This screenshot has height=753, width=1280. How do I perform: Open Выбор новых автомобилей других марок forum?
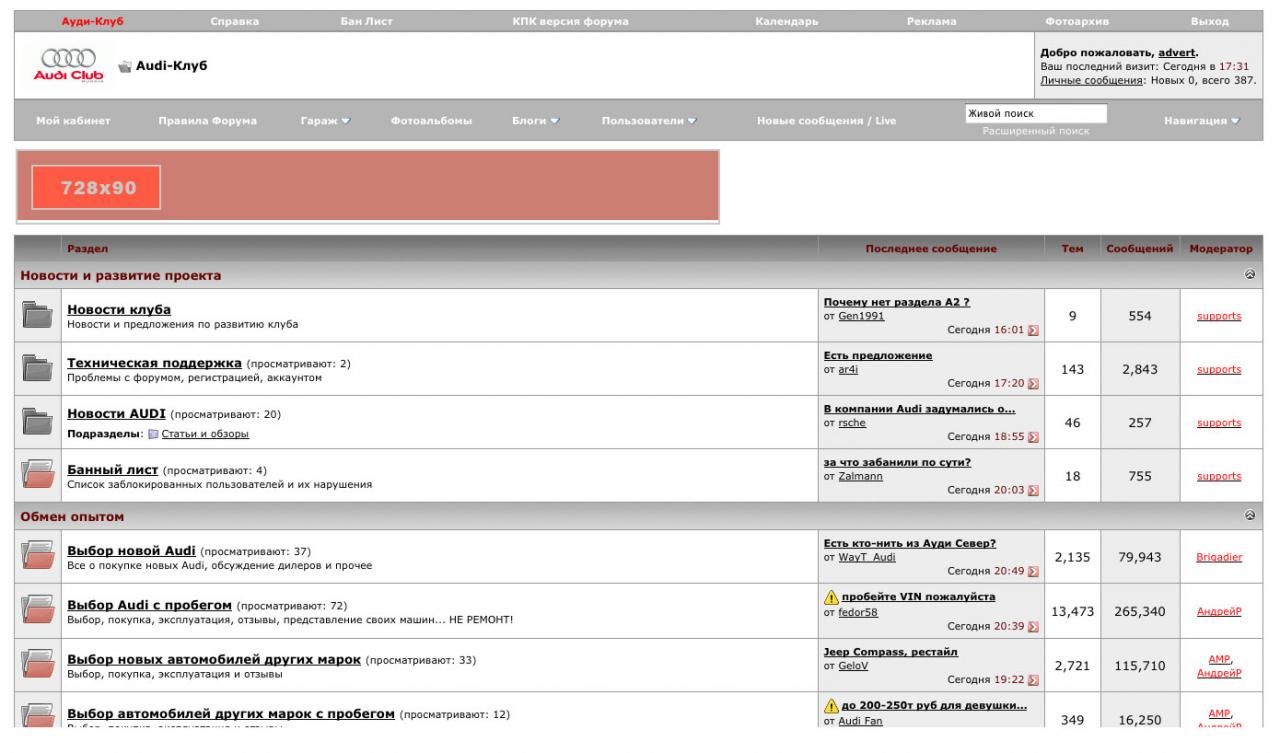pos(214,659)
